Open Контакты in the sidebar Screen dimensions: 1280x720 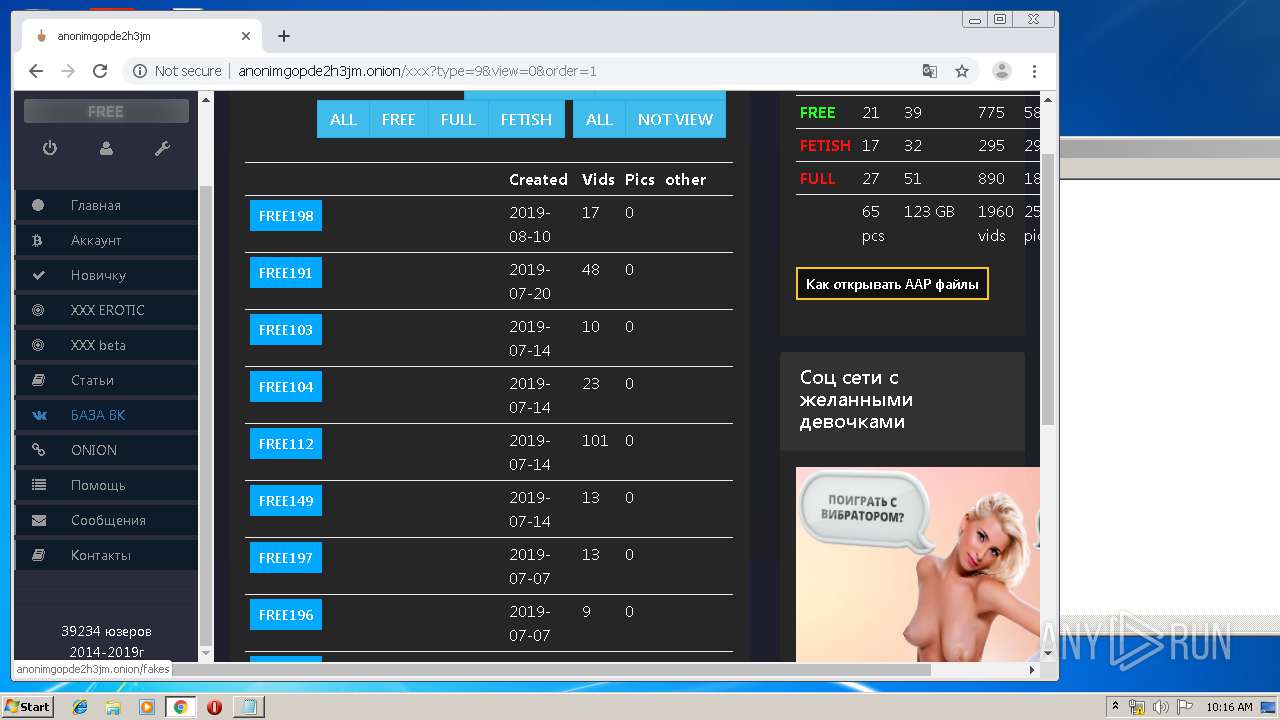pos(106,555)
